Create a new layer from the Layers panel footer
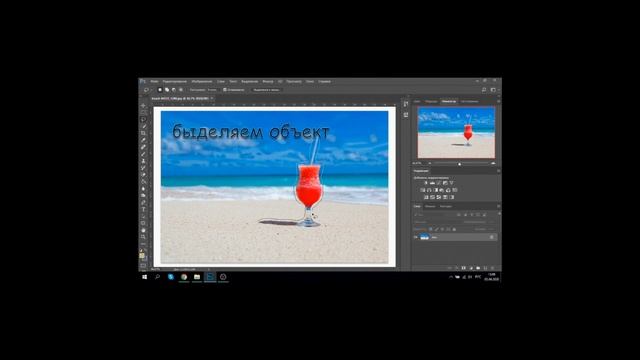This screenshot has height=360, width=640. pos(485,268)
